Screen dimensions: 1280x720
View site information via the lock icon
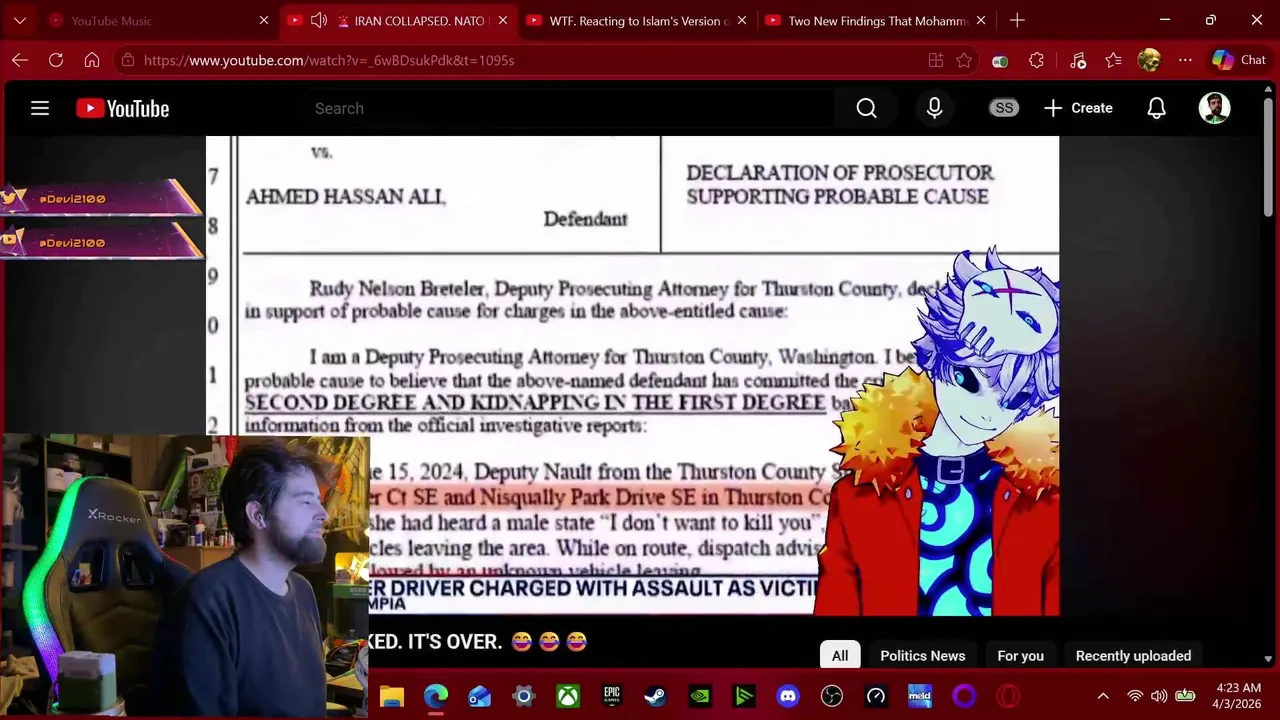tap(127, 60)
